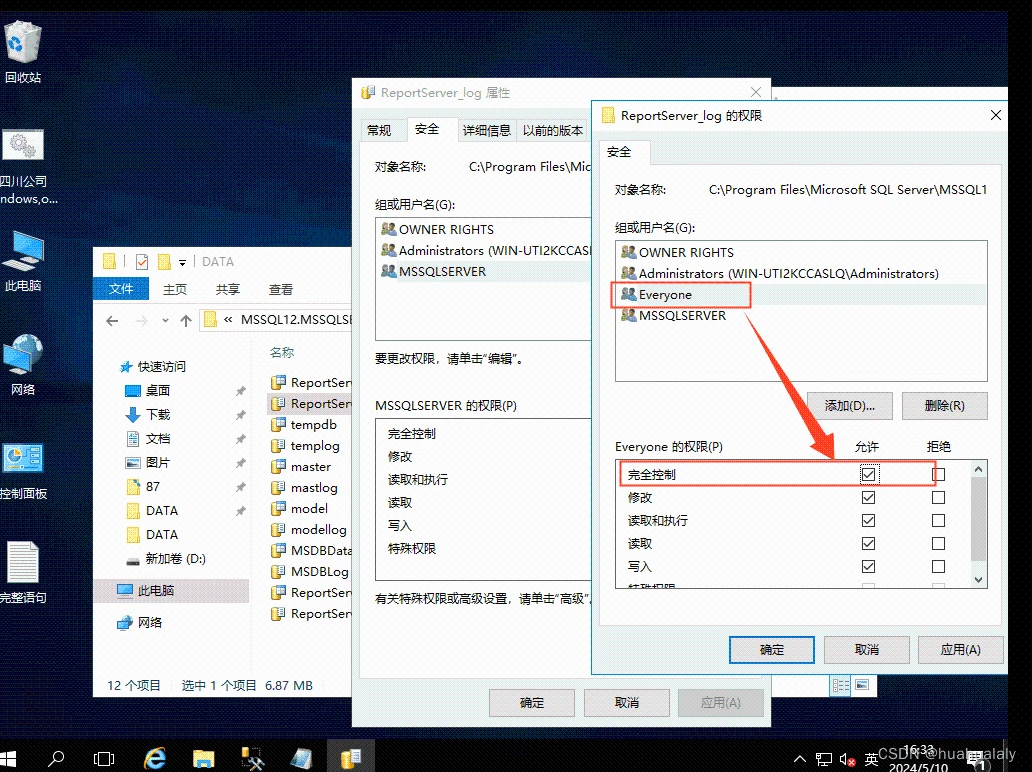
Task: Click the muted volume tray icon
Action: (847, 759)
